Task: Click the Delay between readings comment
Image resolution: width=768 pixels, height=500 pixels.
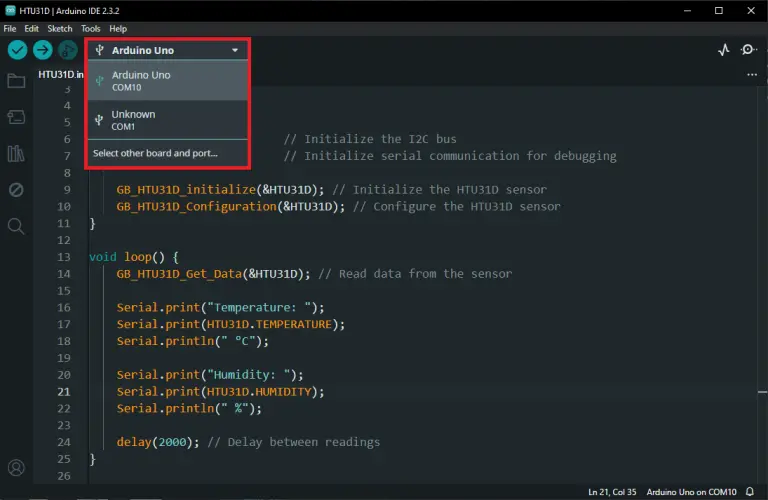Action: [294, 442]
